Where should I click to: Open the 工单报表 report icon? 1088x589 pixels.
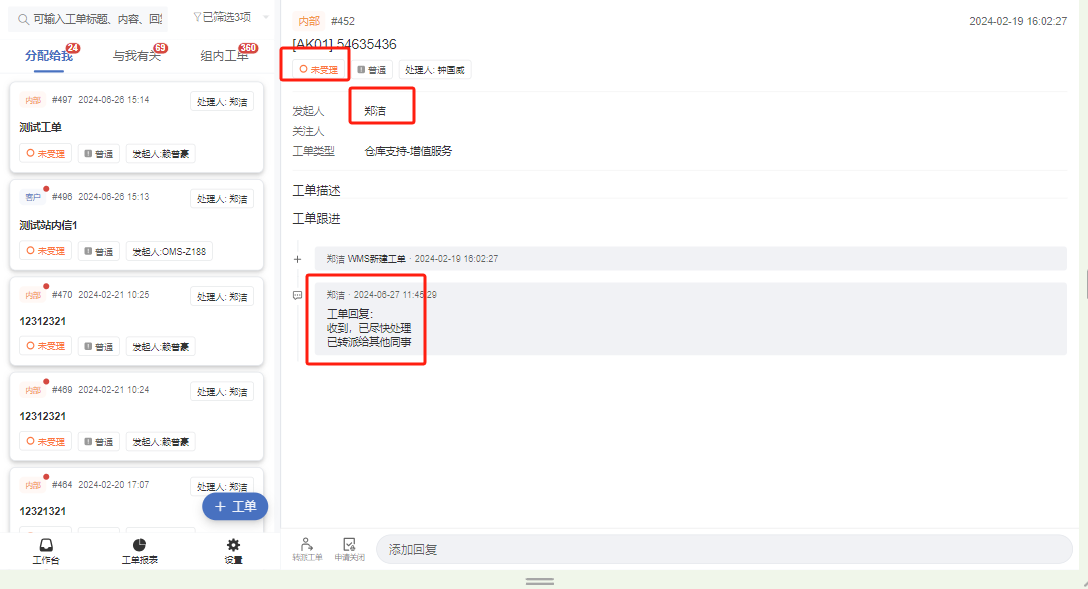139,545
